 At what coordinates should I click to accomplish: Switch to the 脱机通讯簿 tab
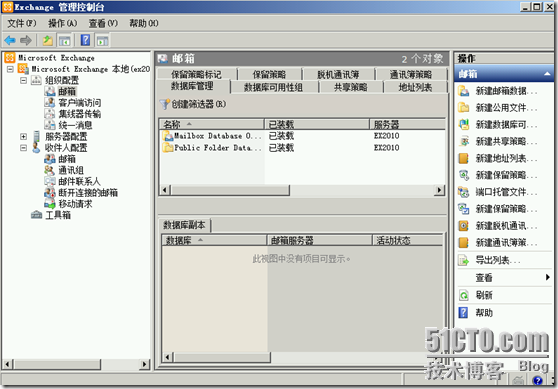338,74
